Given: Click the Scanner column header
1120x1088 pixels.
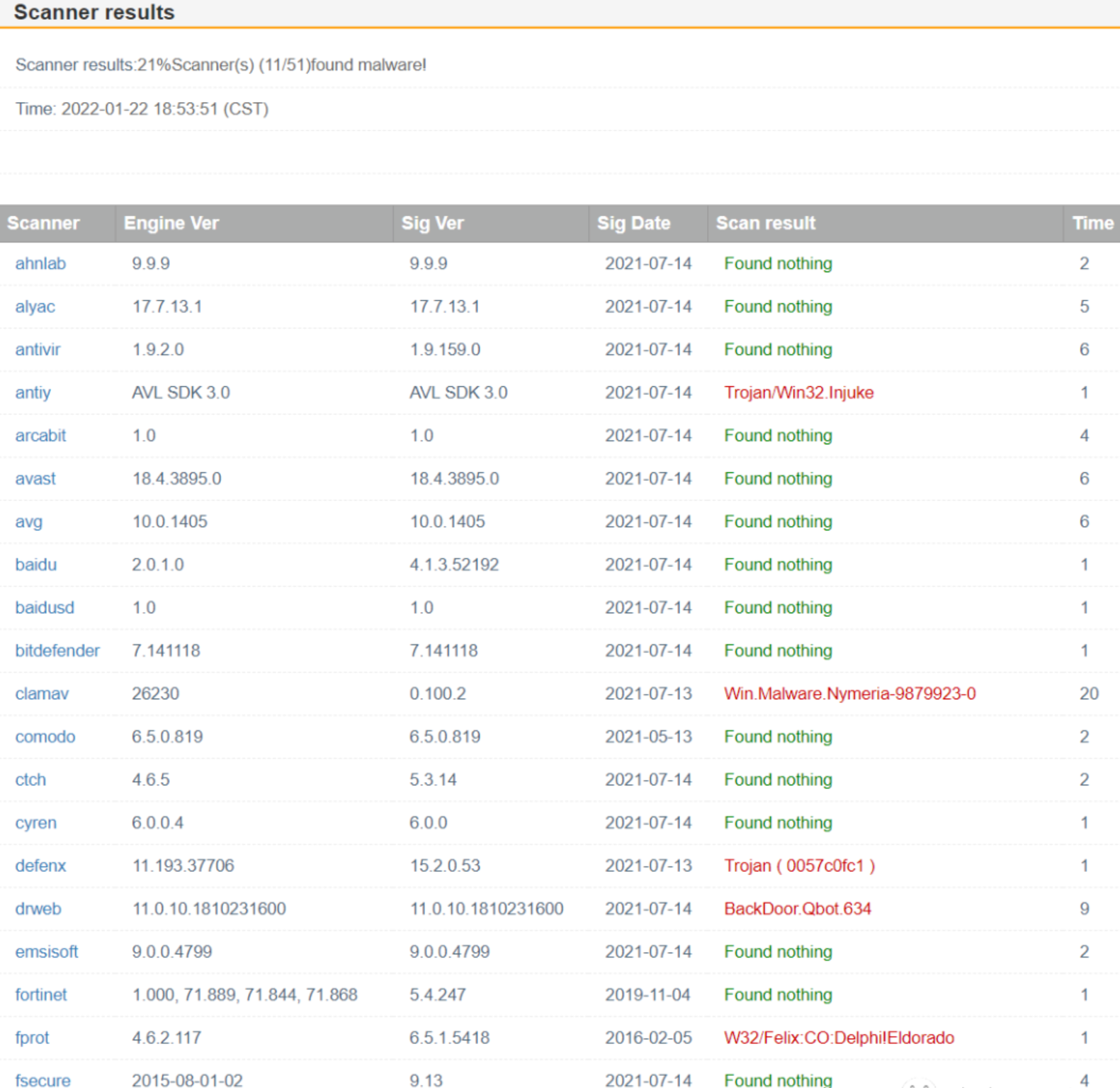Looking at the screenshot, I should tap(43, 223).
